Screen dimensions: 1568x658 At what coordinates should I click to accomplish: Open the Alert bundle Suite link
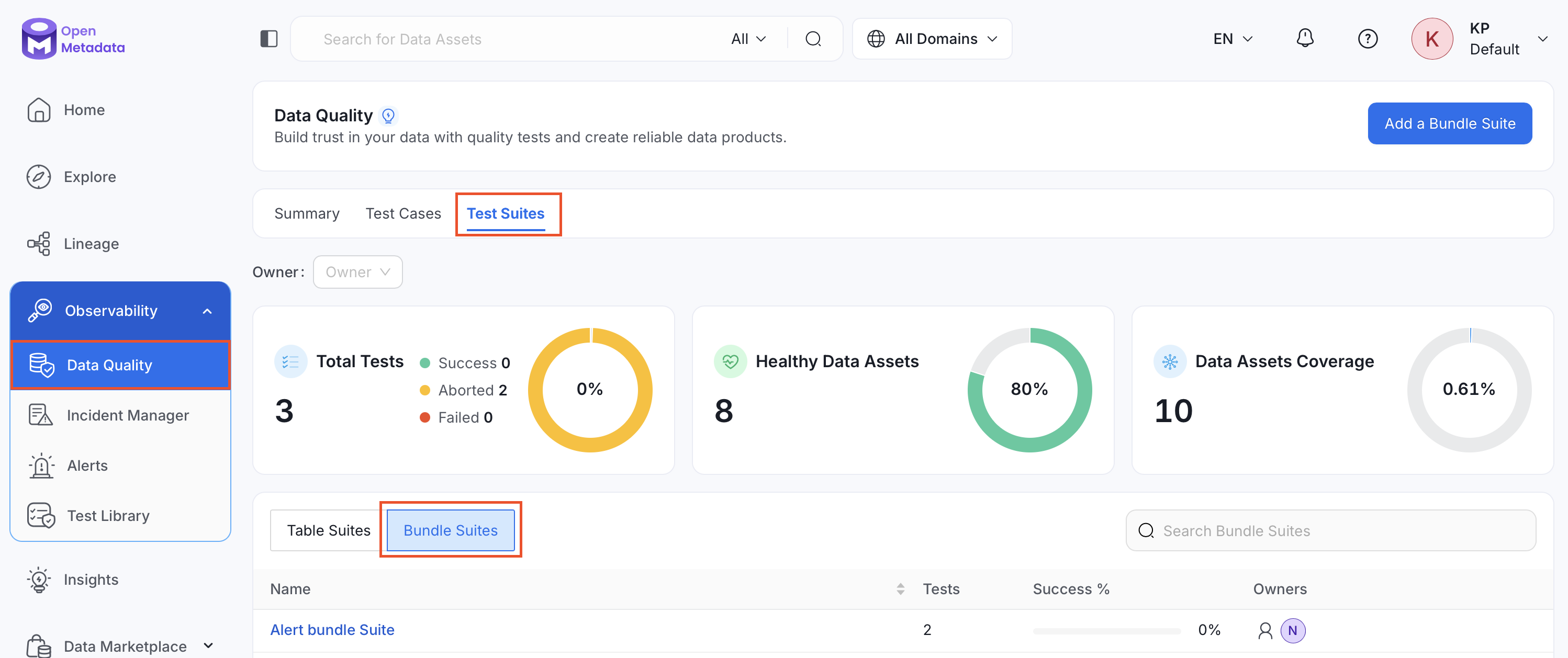click(332, 630)
